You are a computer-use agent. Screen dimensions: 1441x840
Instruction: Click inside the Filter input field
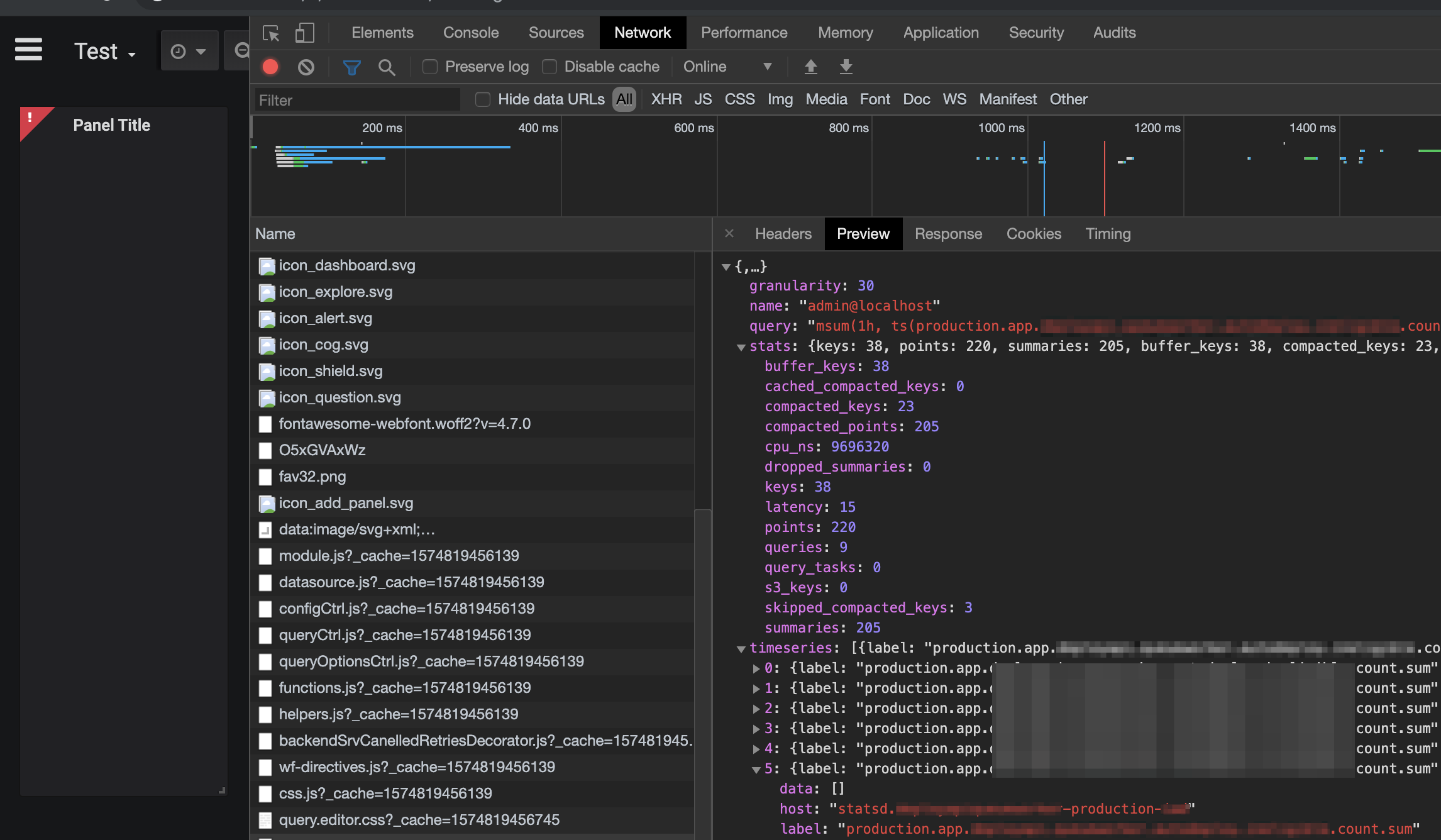coord(355,99)
